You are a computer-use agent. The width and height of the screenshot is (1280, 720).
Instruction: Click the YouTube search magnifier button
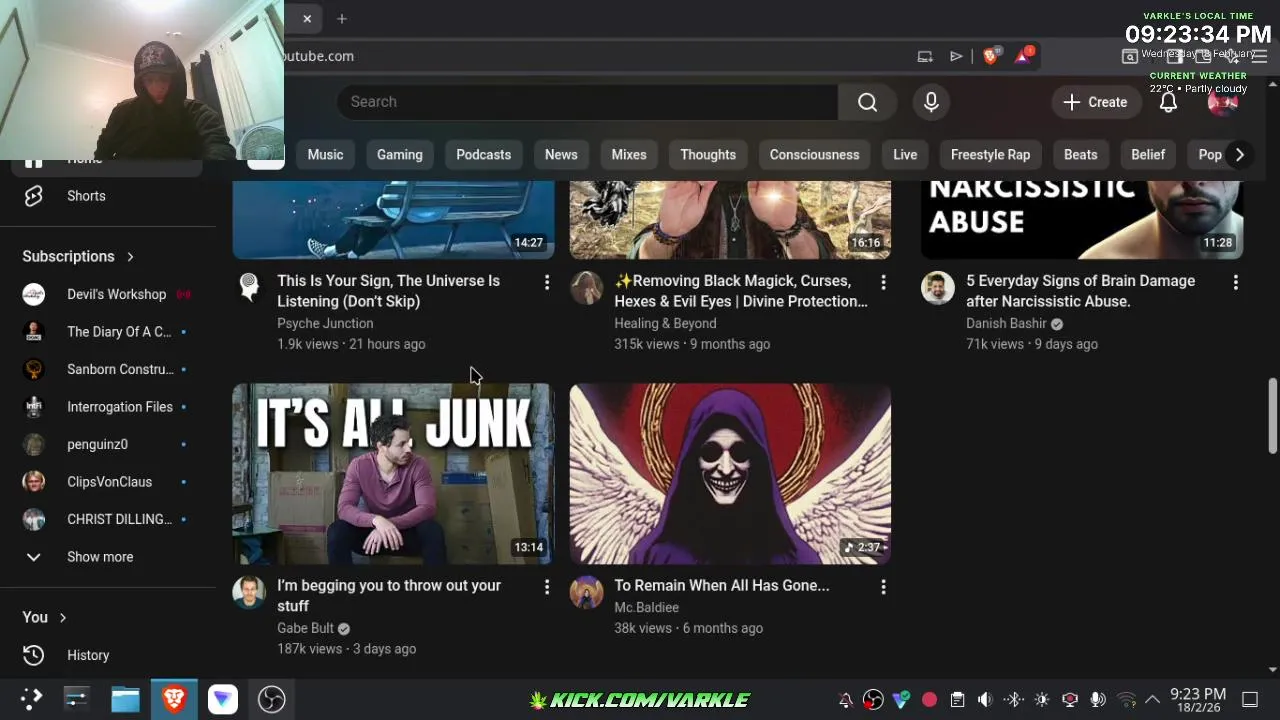click(867, 102)
